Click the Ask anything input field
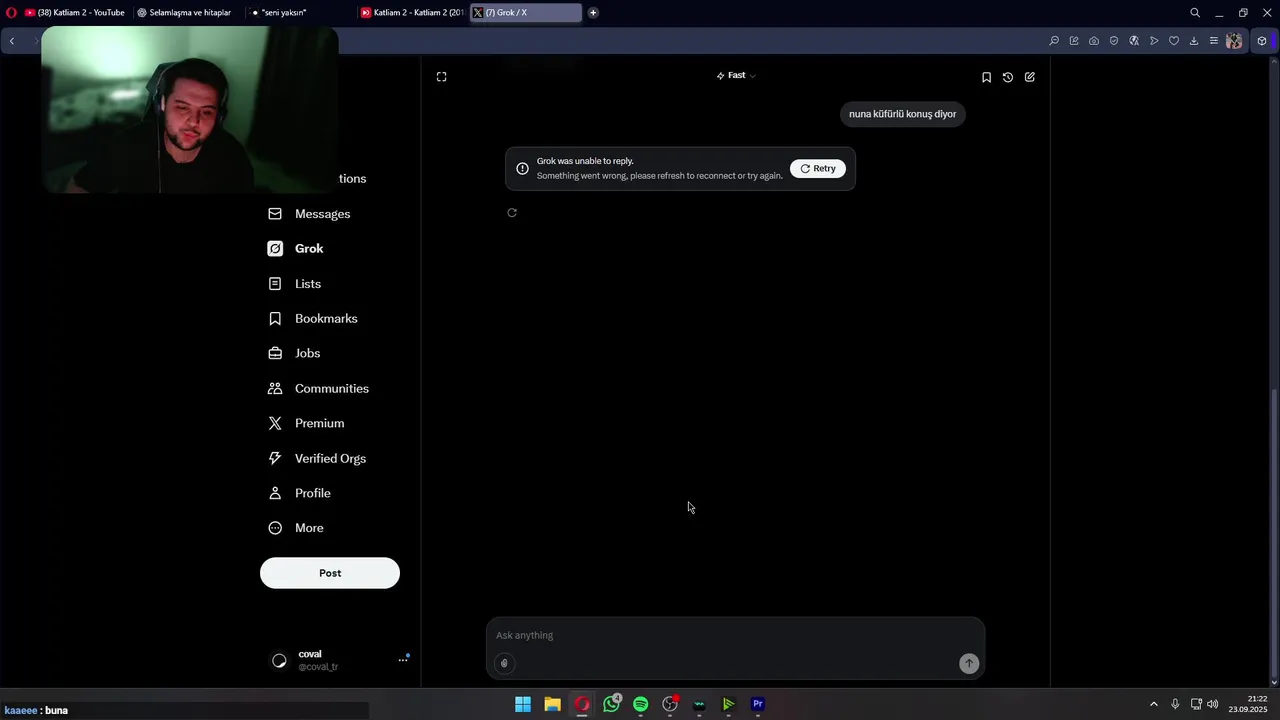The image size is (1280, 720). (735, 636)
